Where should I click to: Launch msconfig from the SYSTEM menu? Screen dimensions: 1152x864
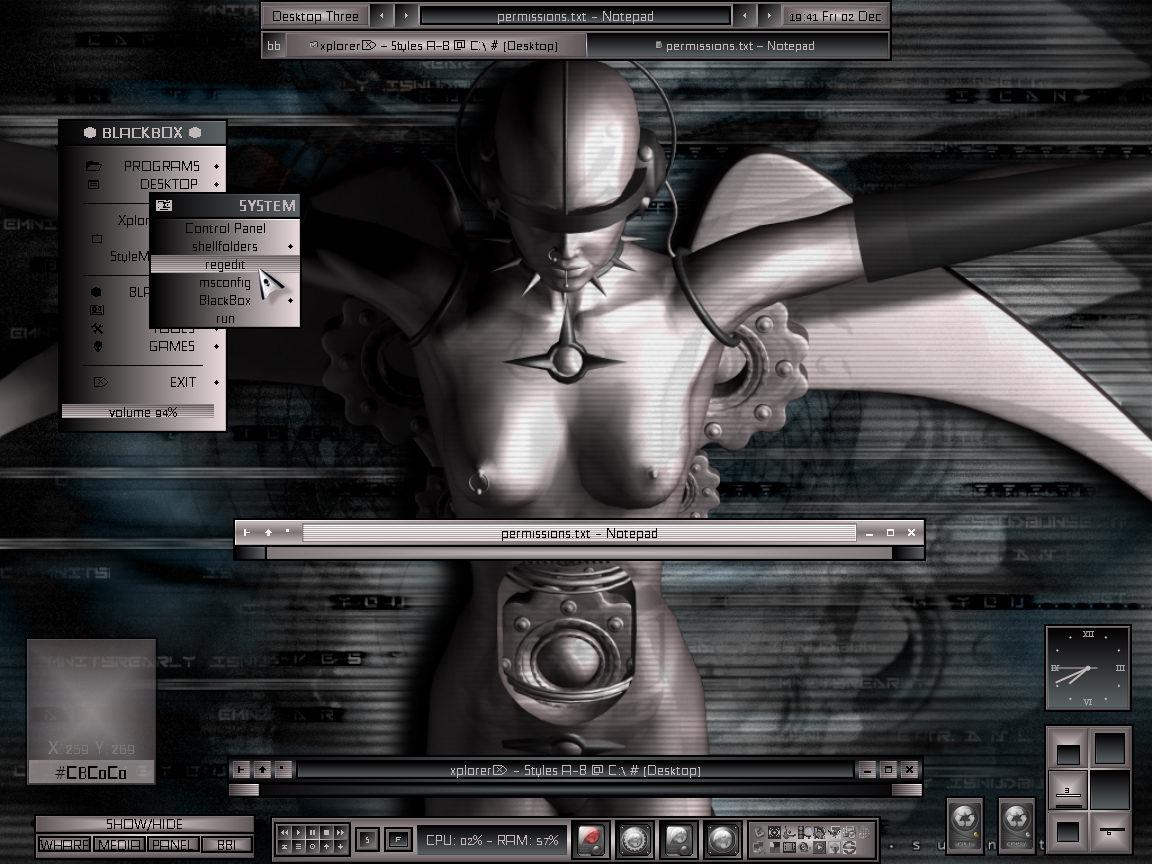coord(225,282)
